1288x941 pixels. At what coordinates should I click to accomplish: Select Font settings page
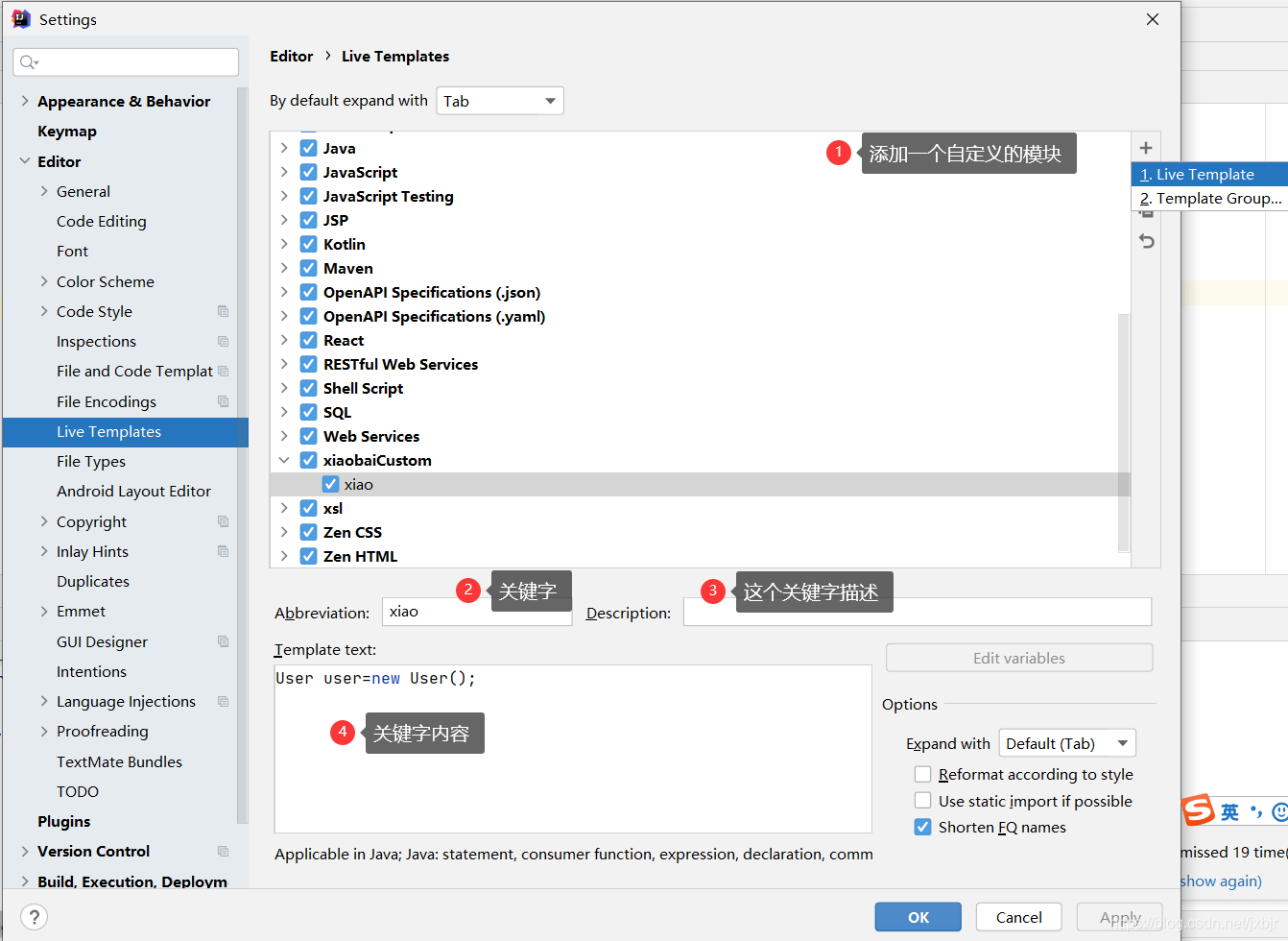click(x=72, y=251)
